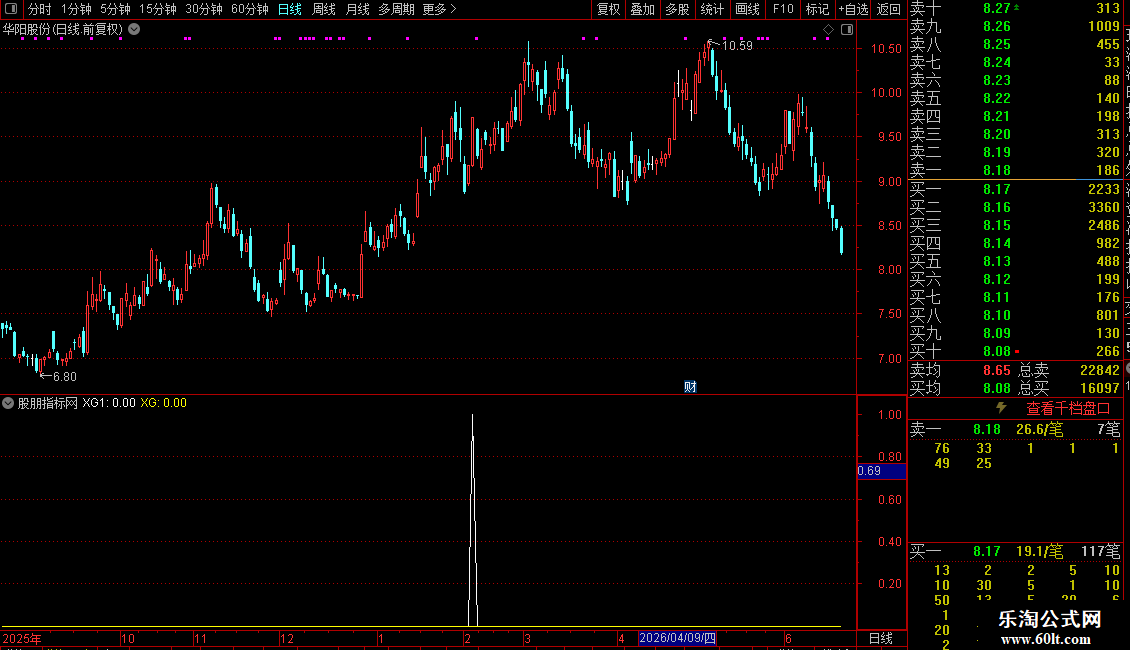Select the 5分钟 period tab

coord(115,9)
